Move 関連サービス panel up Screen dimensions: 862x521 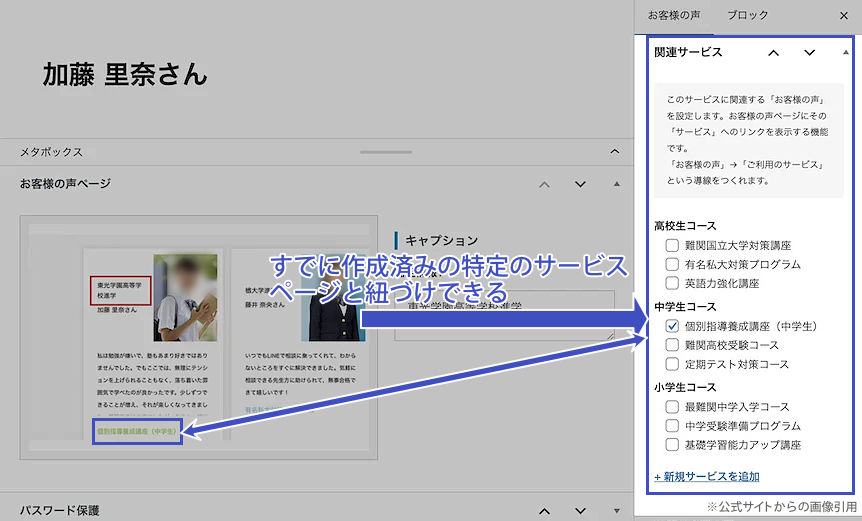pos(773,53)
